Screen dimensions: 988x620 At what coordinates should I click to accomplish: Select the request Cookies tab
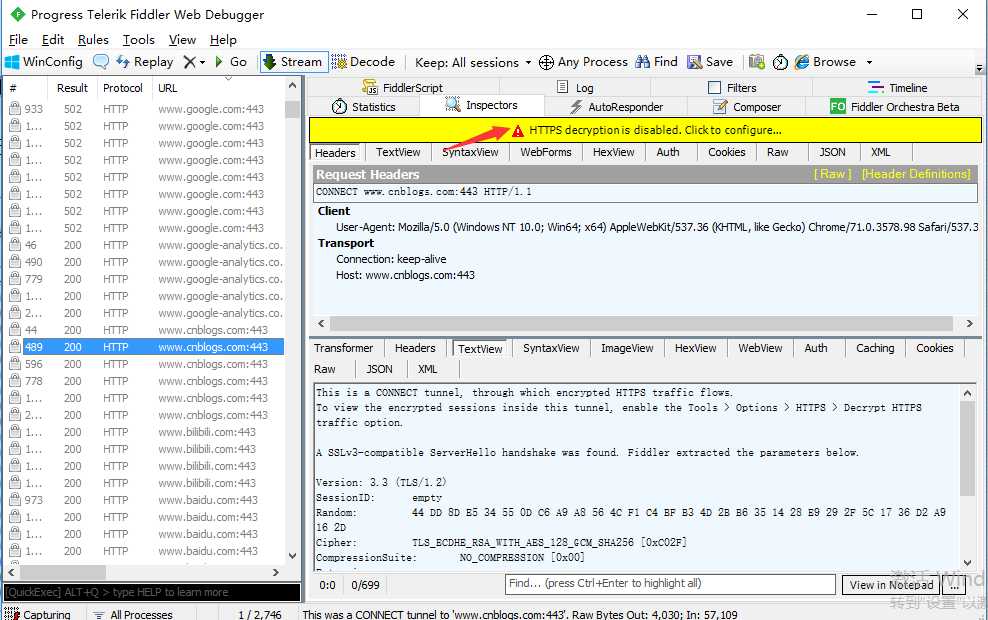(x=727, y=152)
